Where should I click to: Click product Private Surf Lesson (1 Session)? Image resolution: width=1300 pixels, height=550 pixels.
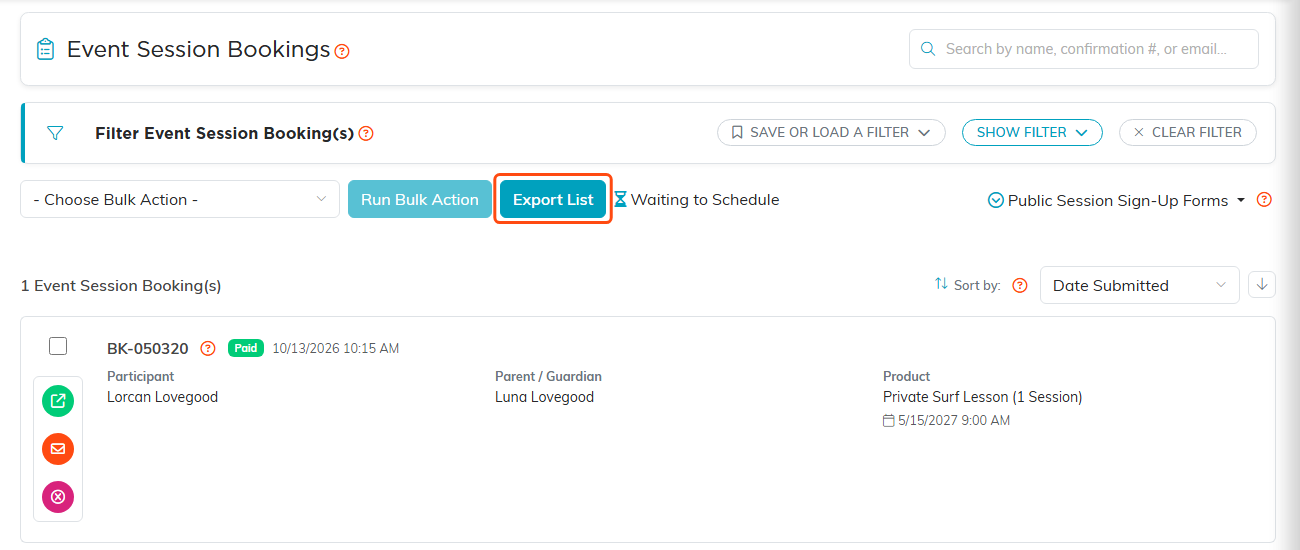click(983, 397)
